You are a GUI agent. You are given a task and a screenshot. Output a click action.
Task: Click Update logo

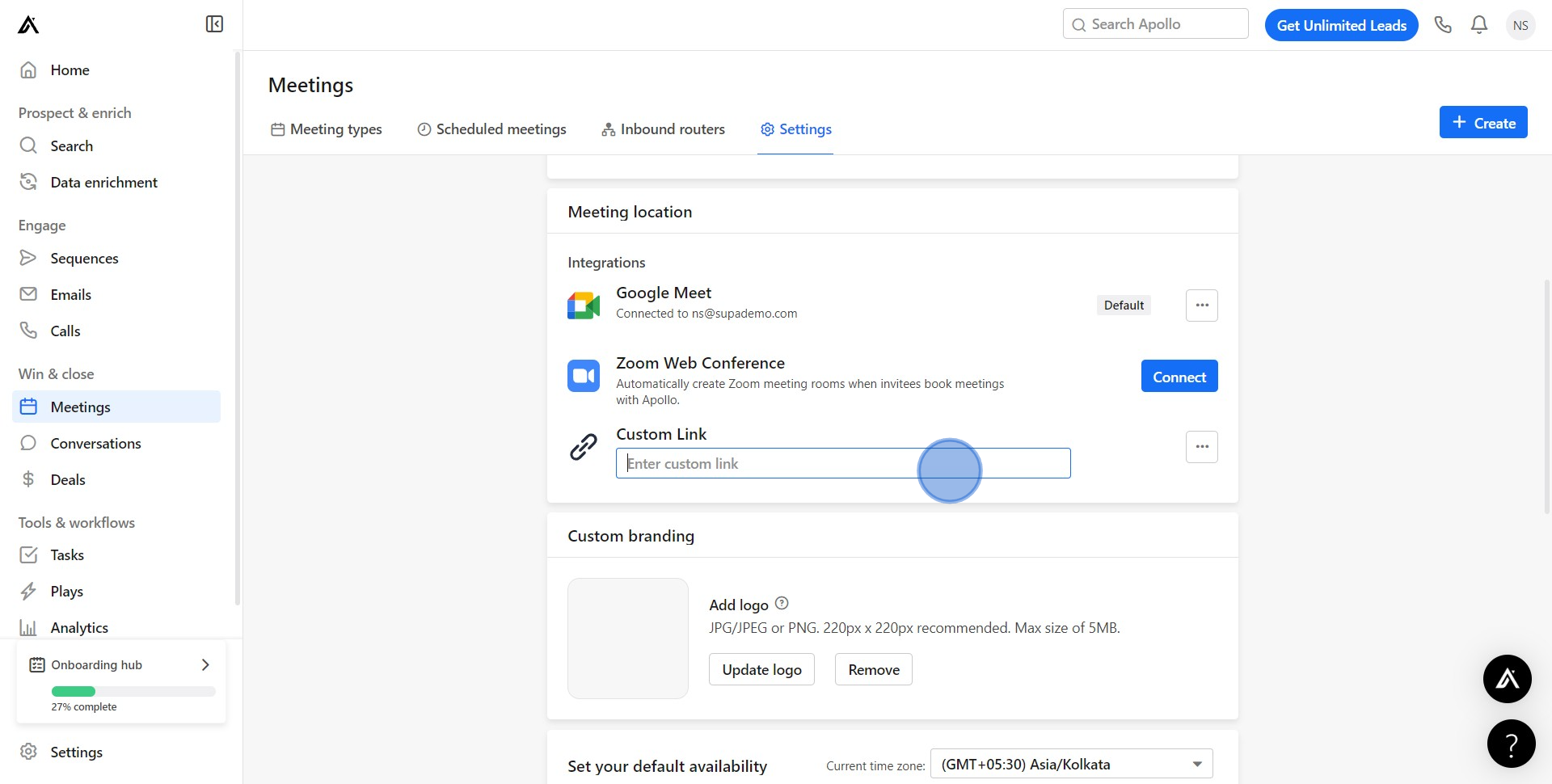[761, 670]
